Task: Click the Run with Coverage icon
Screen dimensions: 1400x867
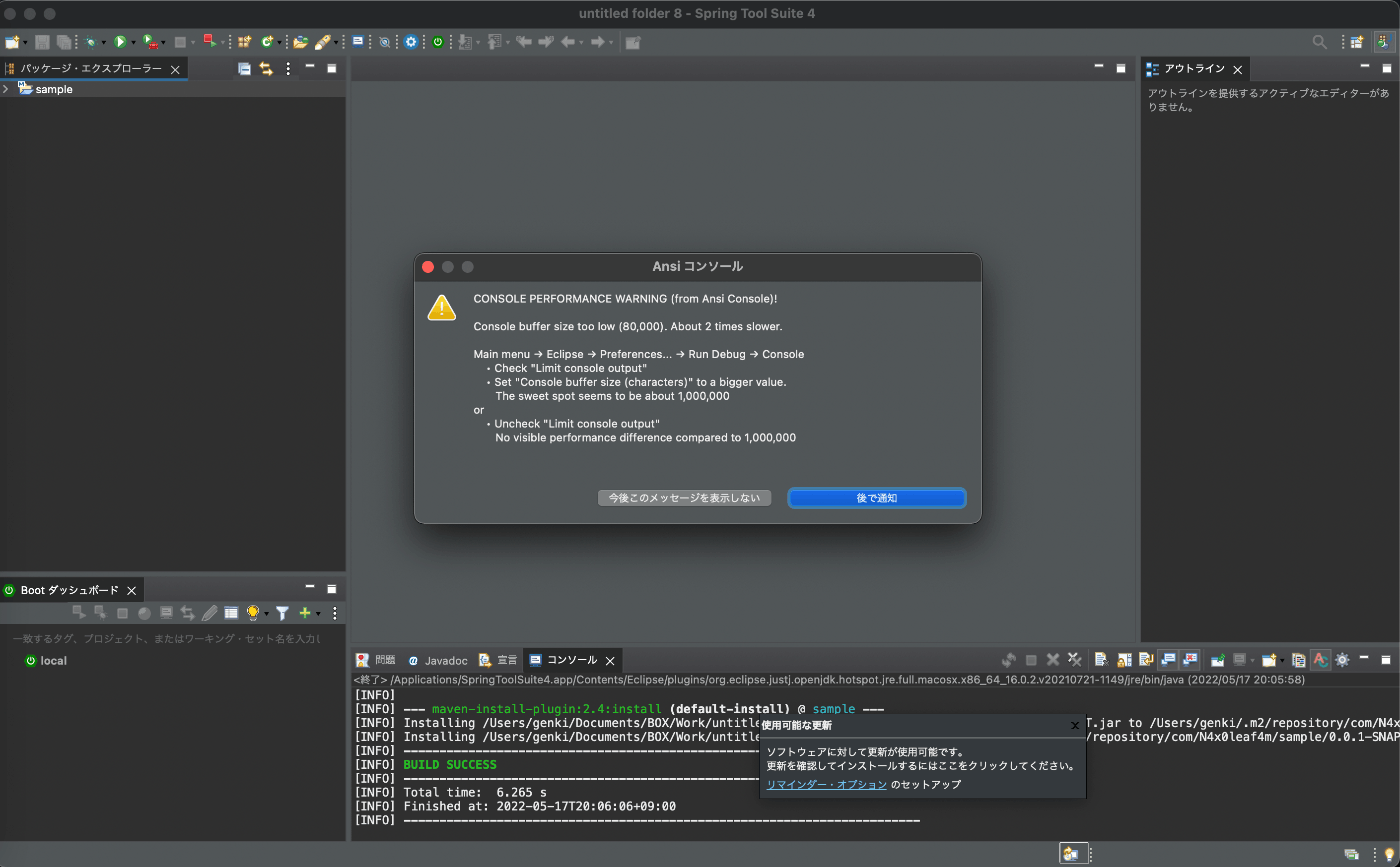Action: [x=150, y=42]
